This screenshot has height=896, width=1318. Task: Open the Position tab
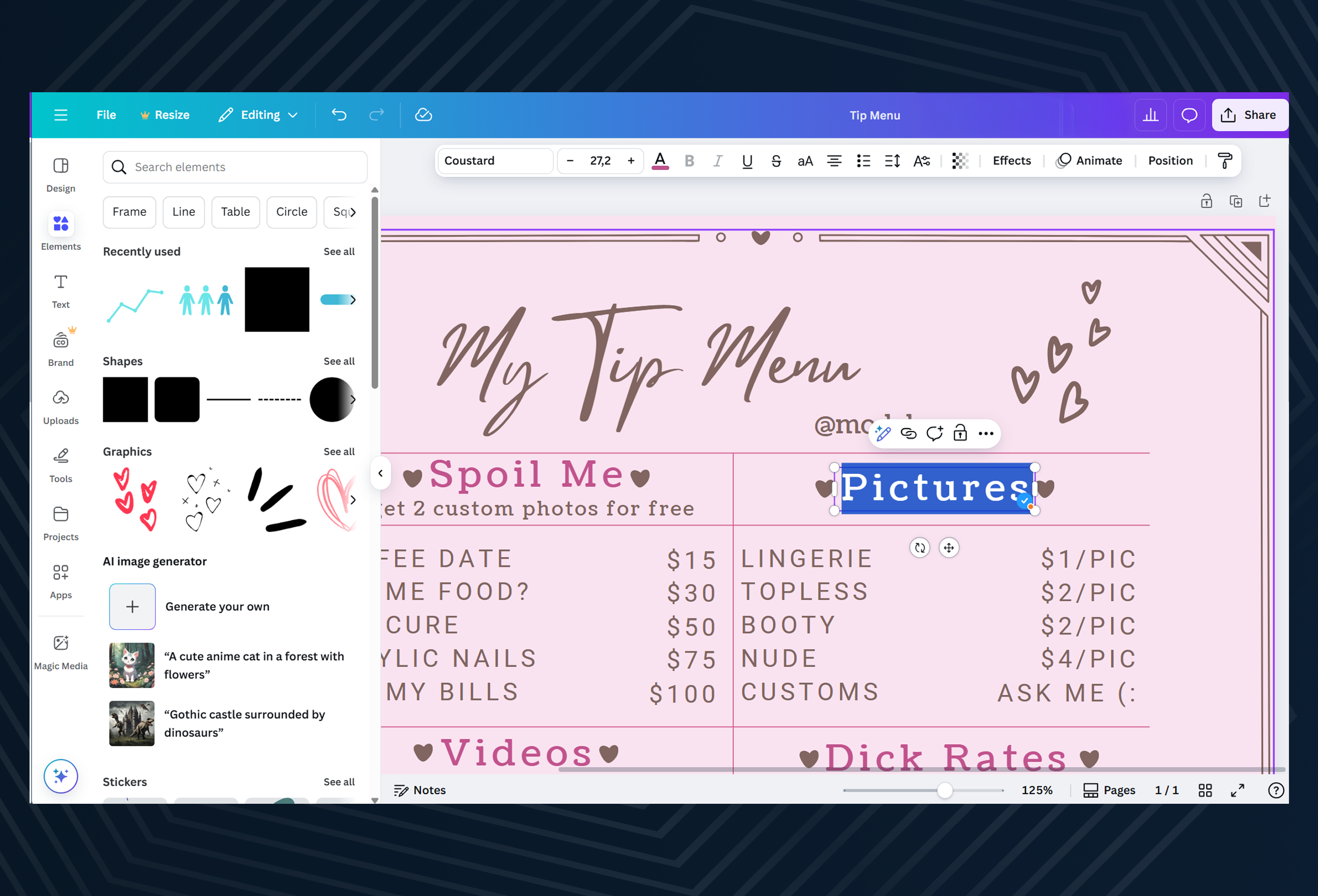(1170, 161)
